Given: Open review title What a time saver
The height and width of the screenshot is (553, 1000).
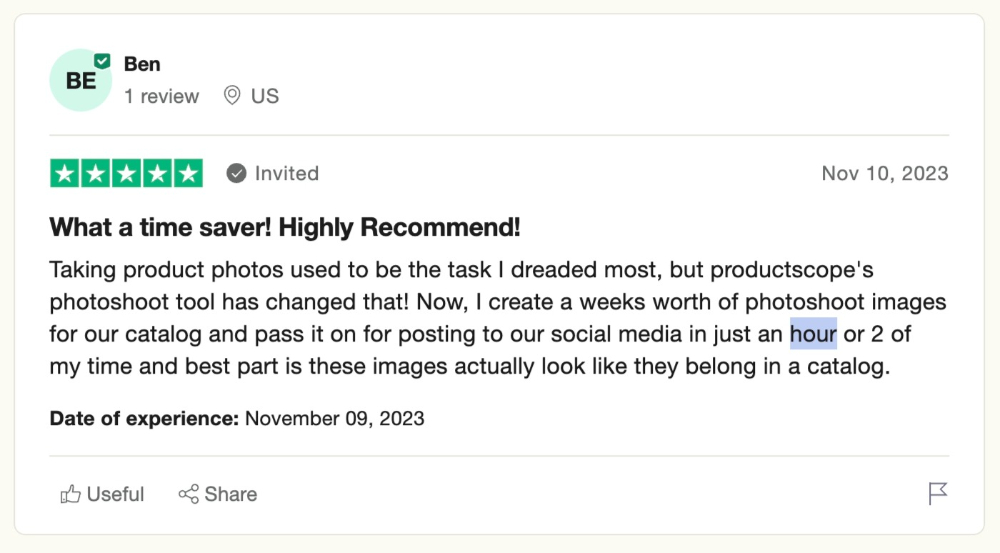Looking at the screenshot, I should click(284, 227).
